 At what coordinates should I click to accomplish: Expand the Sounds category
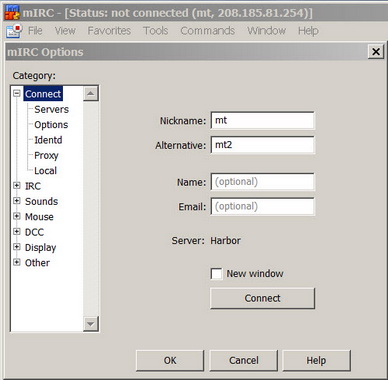coord(17,201)
